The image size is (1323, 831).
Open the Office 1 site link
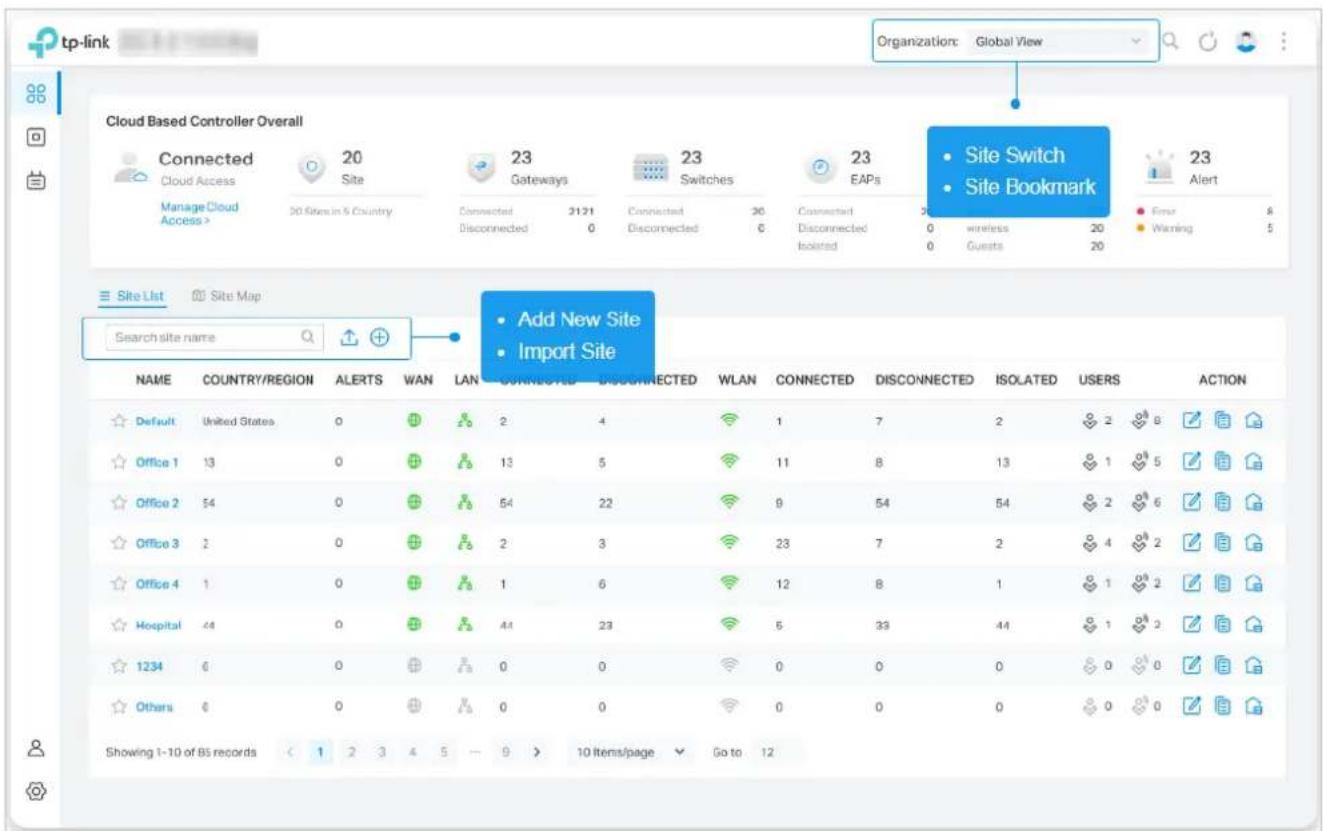(157, 463)
